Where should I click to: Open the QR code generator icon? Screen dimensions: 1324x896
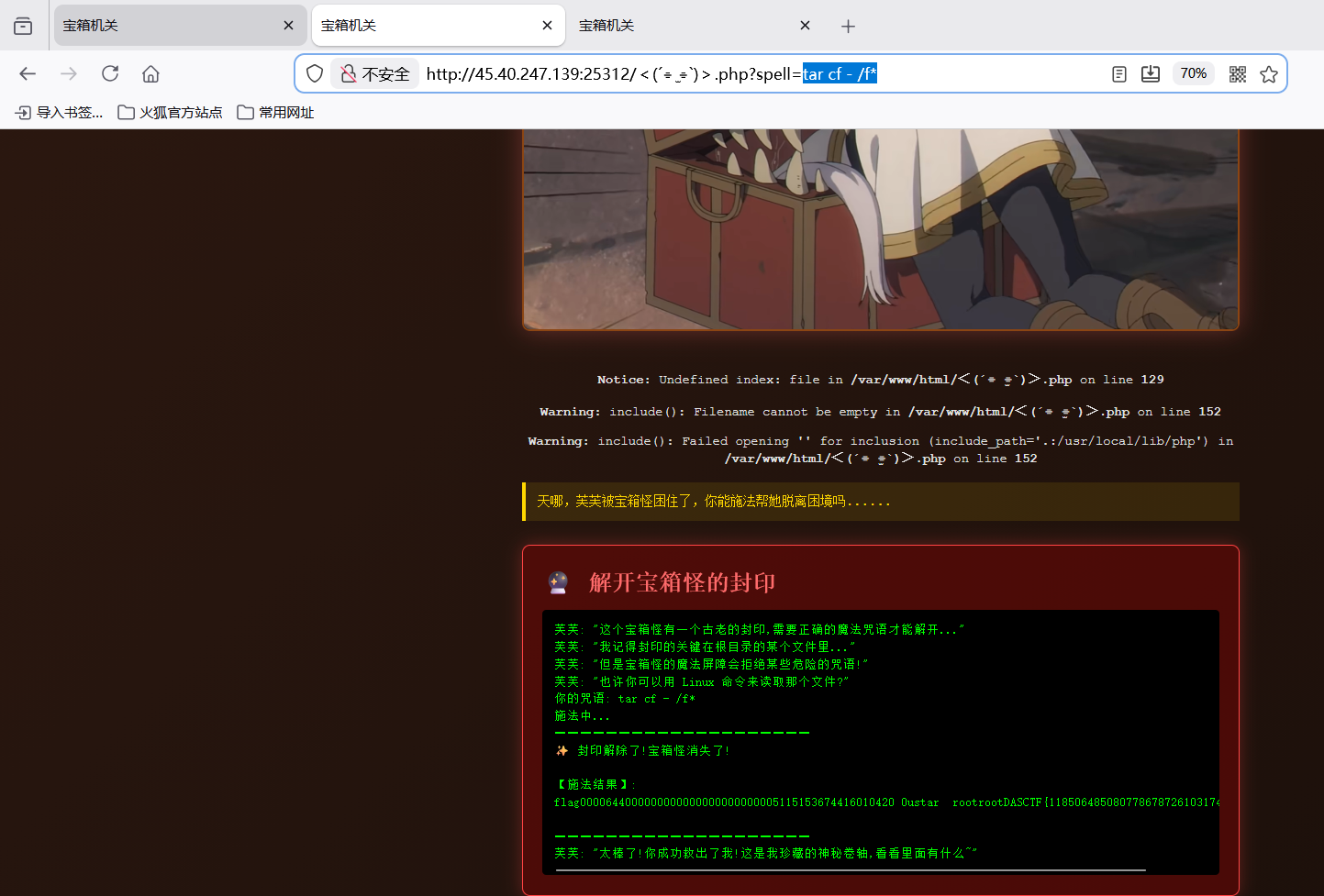pyautogui.click(x=1238, y=73)
